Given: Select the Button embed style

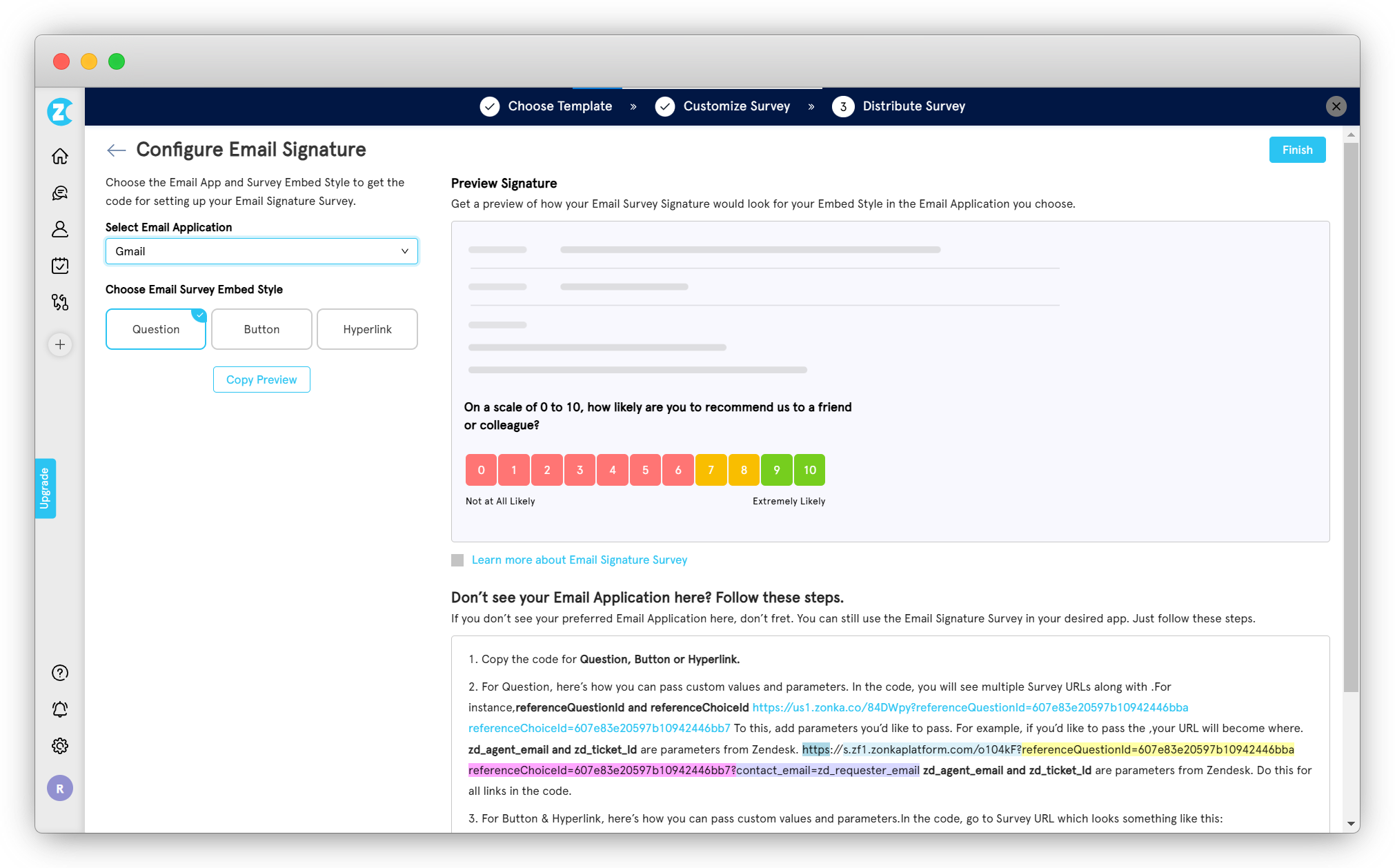Looking at the screenshot, I should (261, 329).
